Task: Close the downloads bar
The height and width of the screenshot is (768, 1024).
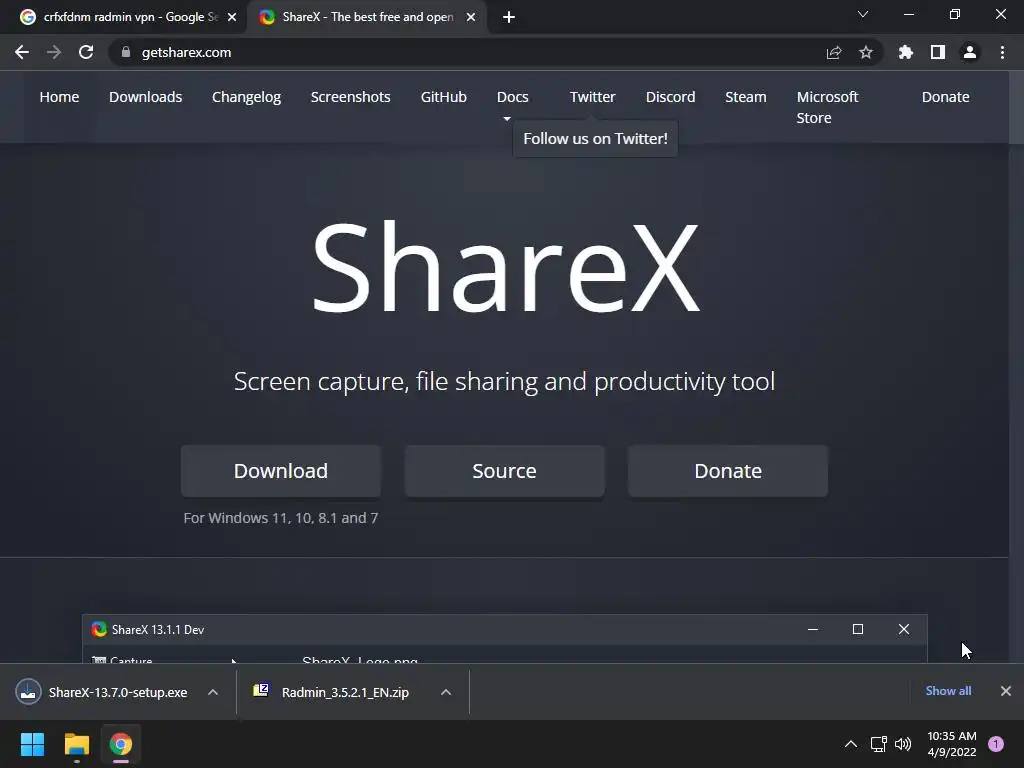Action: click(1006, 691)
